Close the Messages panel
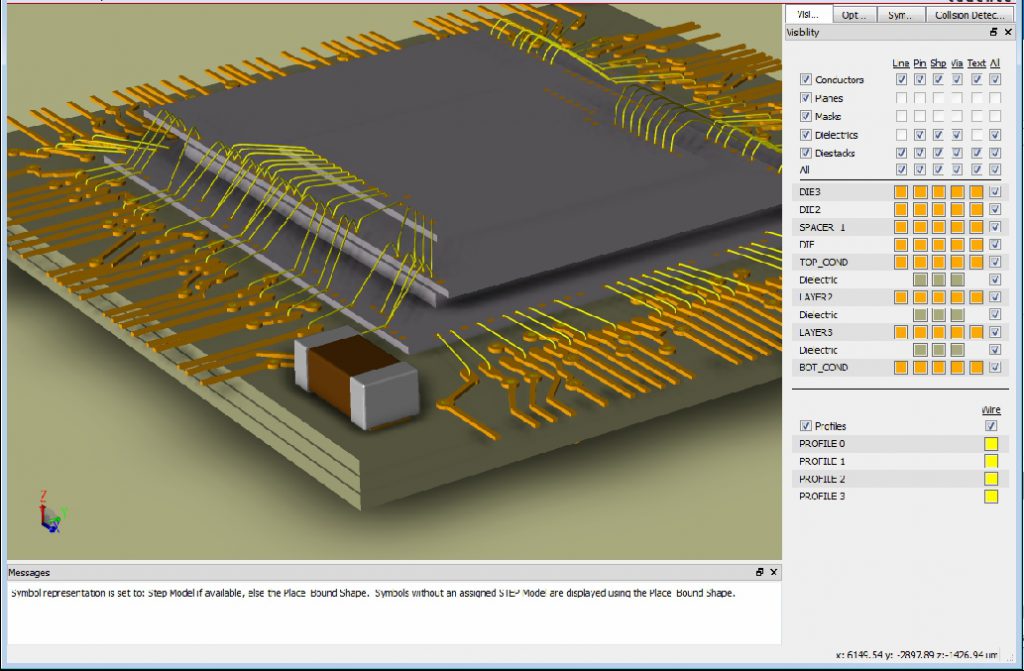Viewport: 1024px width, 671px height. click(773, 572)
